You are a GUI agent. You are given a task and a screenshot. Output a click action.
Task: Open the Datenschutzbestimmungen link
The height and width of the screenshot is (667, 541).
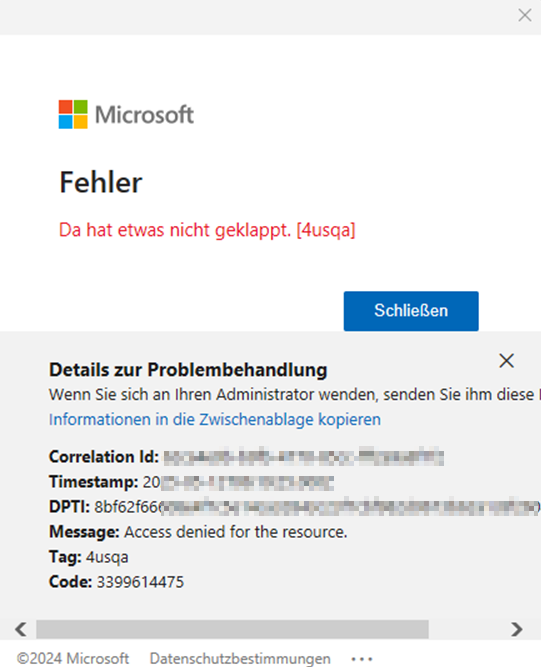point(240,658)
